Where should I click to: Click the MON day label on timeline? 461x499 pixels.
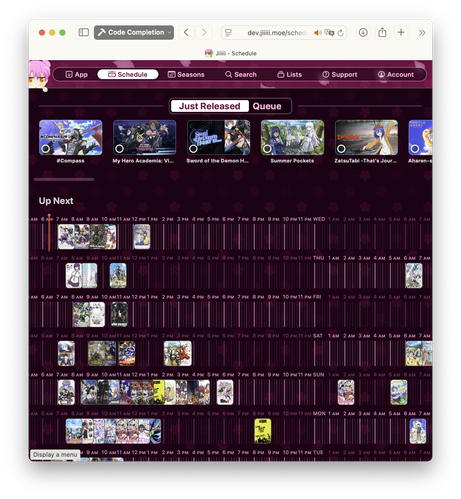pos(319,413)
